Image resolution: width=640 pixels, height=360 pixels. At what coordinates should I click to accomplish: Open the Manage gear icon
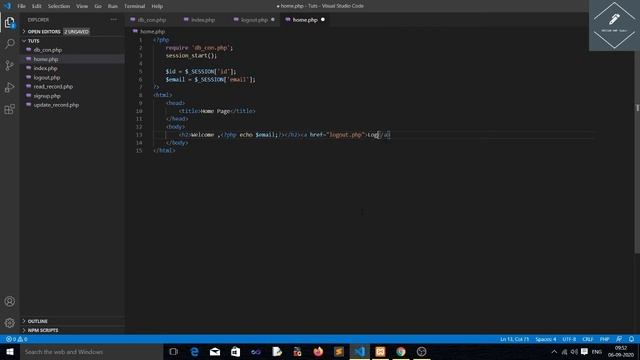pyautogui.click(x=9, y=323)
